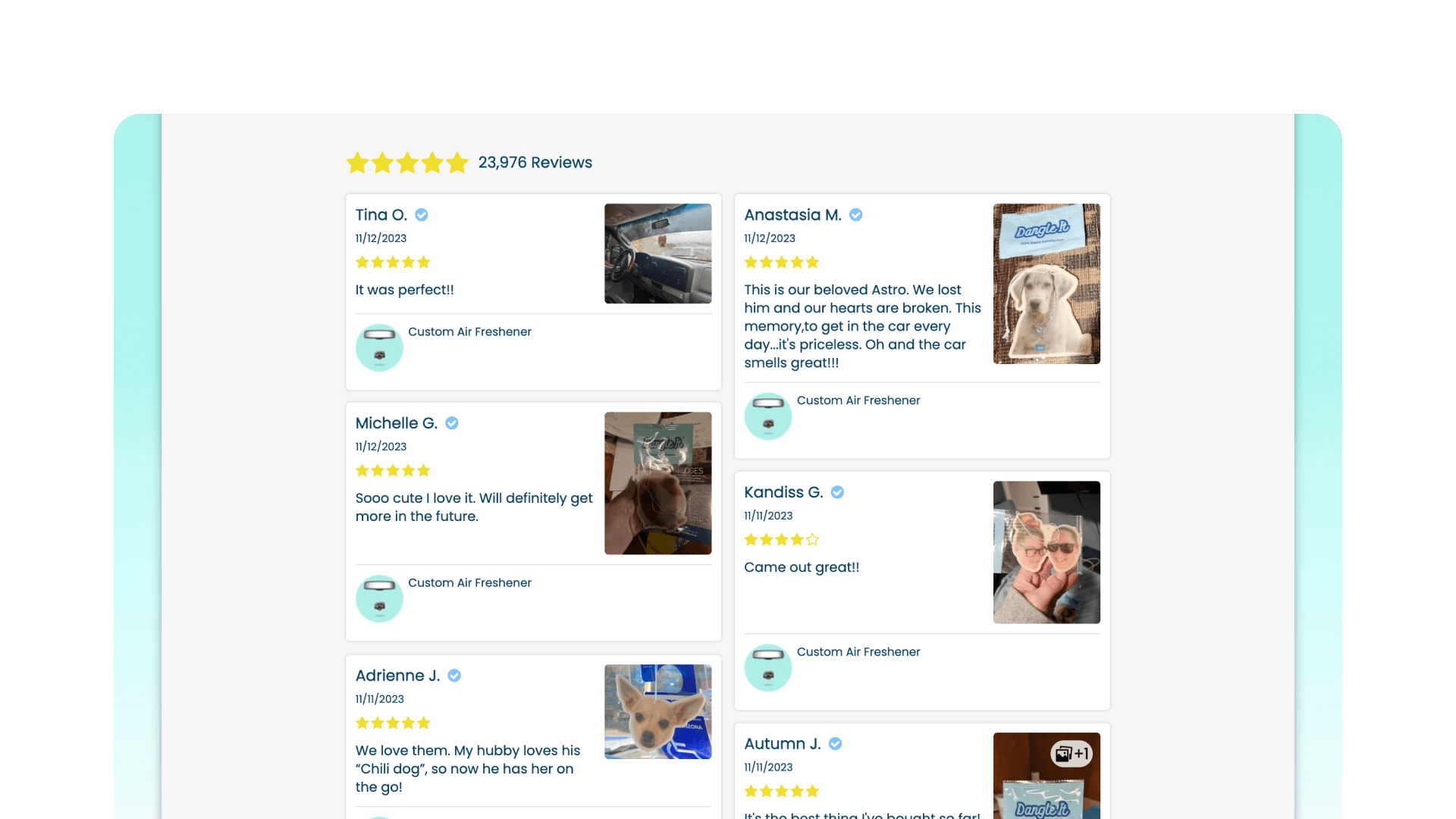The width and height of the screenshot is (1456, 819).
Task: Click the verified badge next to Tina O.
Action: [x=422, y=215]
